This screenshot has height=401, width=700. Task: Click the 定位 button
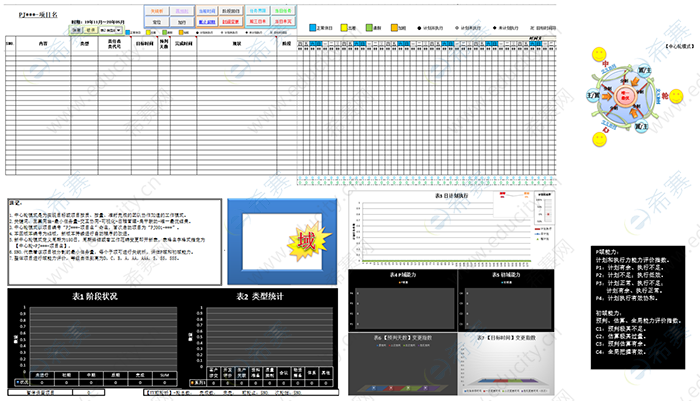[x=157, y=22]
